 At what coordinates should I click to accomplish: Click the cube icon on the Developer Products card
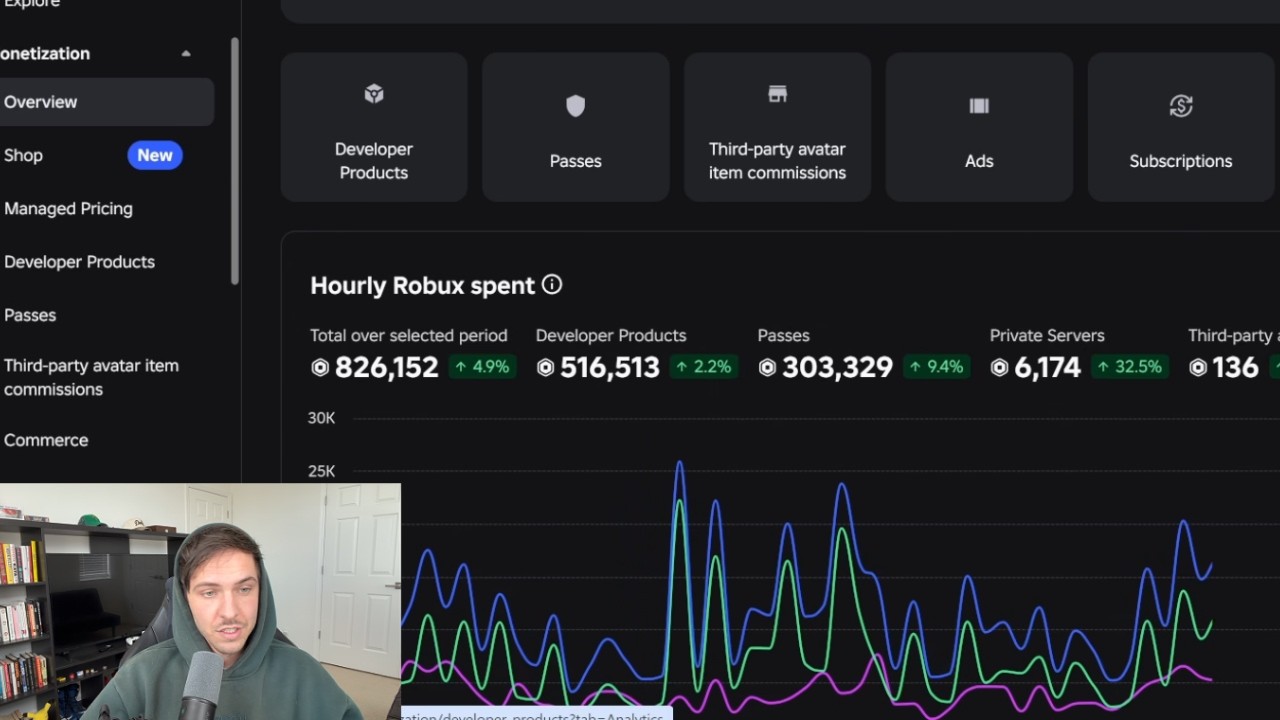point(374,94)
